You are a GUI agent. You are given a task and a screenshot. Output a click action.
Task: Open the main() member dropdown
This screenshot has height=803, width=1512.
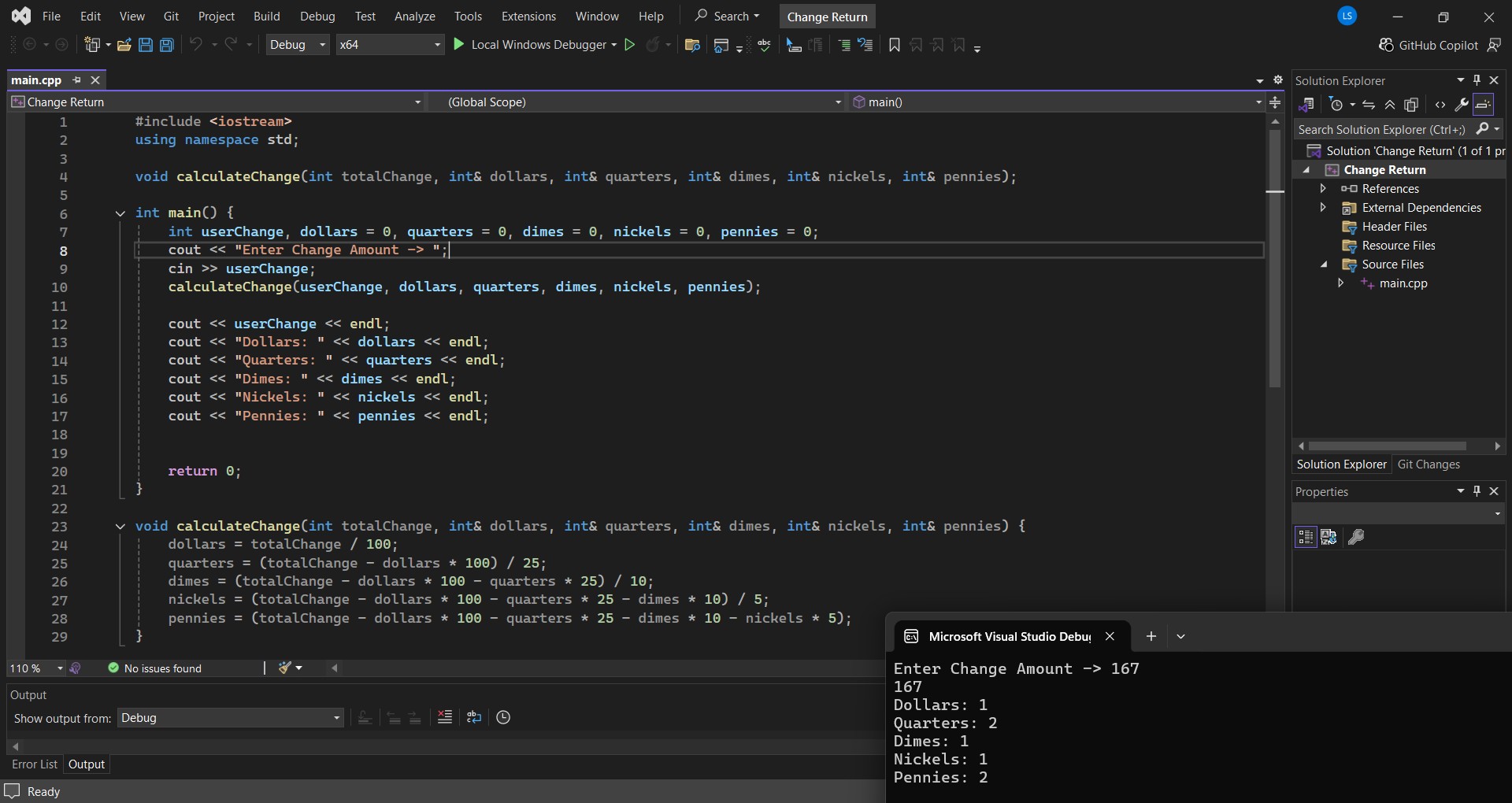[x=1057, y=102]
